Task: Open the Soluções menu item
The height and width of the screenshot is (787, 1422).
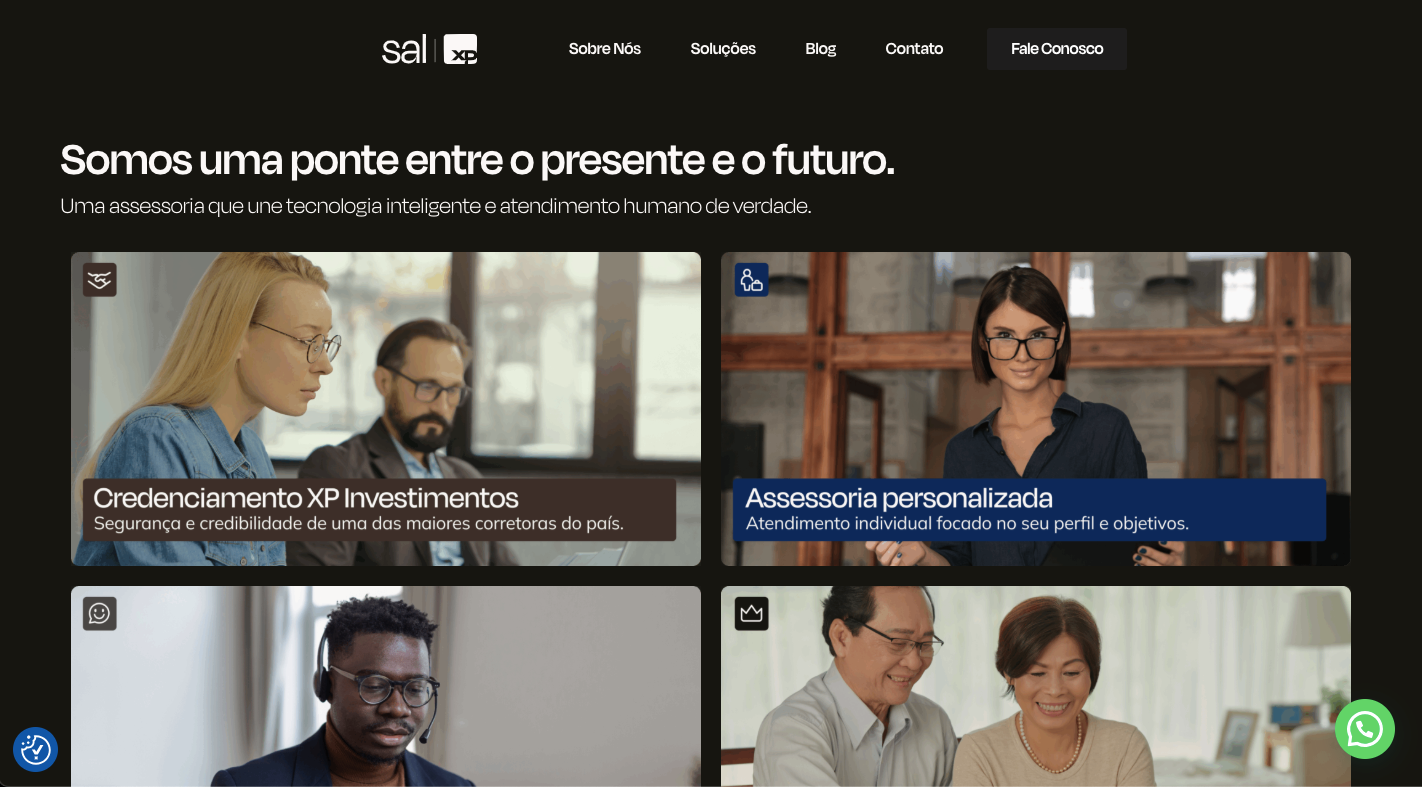Action: coord(723,49)
